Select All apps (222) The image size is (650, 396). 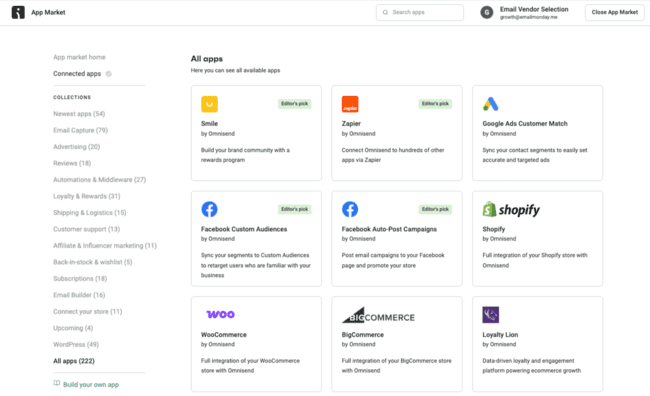tap(74, 361)
